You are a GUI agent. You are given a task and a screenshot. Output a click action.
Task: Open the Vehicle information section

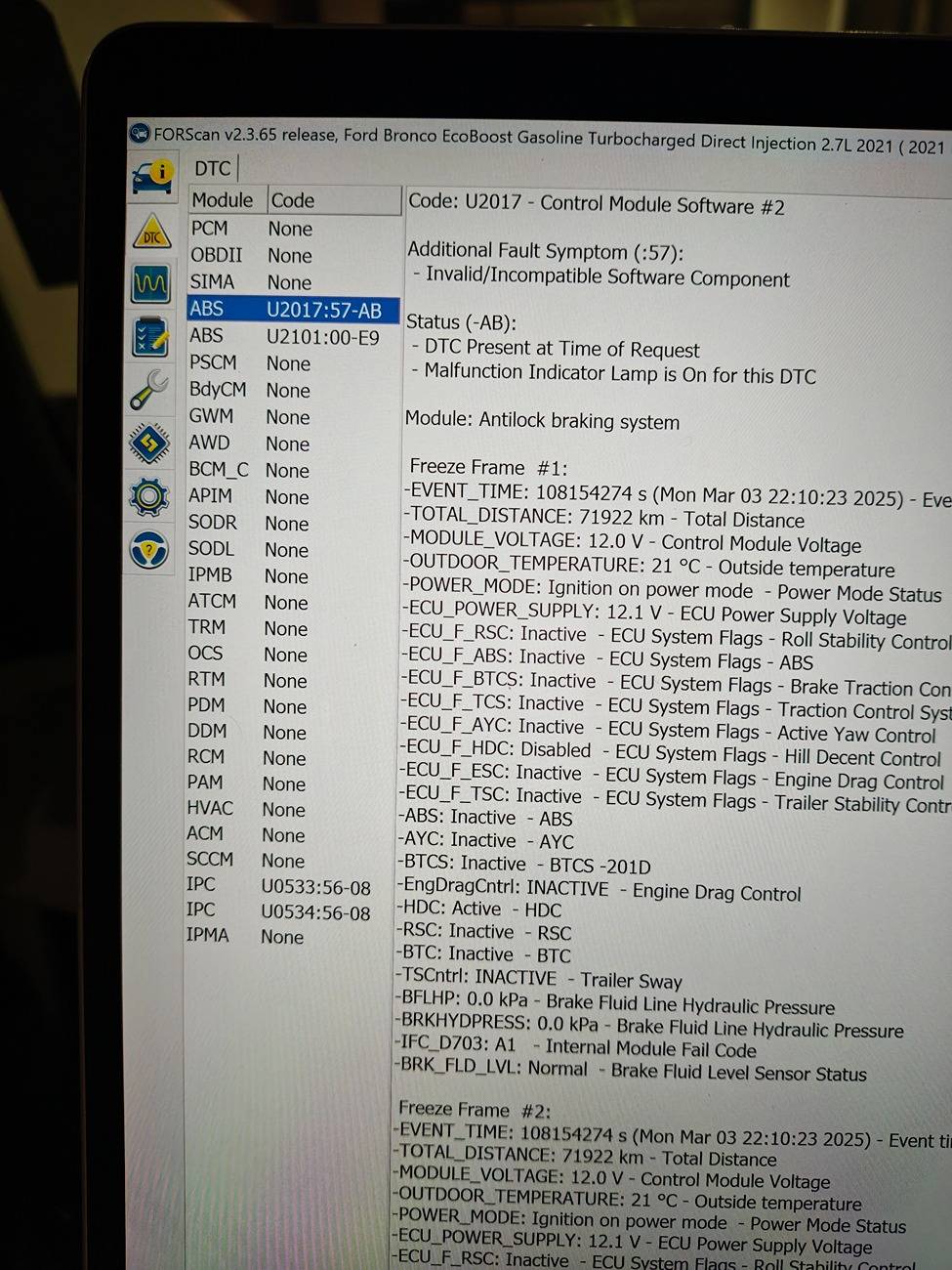pos(152,177)
